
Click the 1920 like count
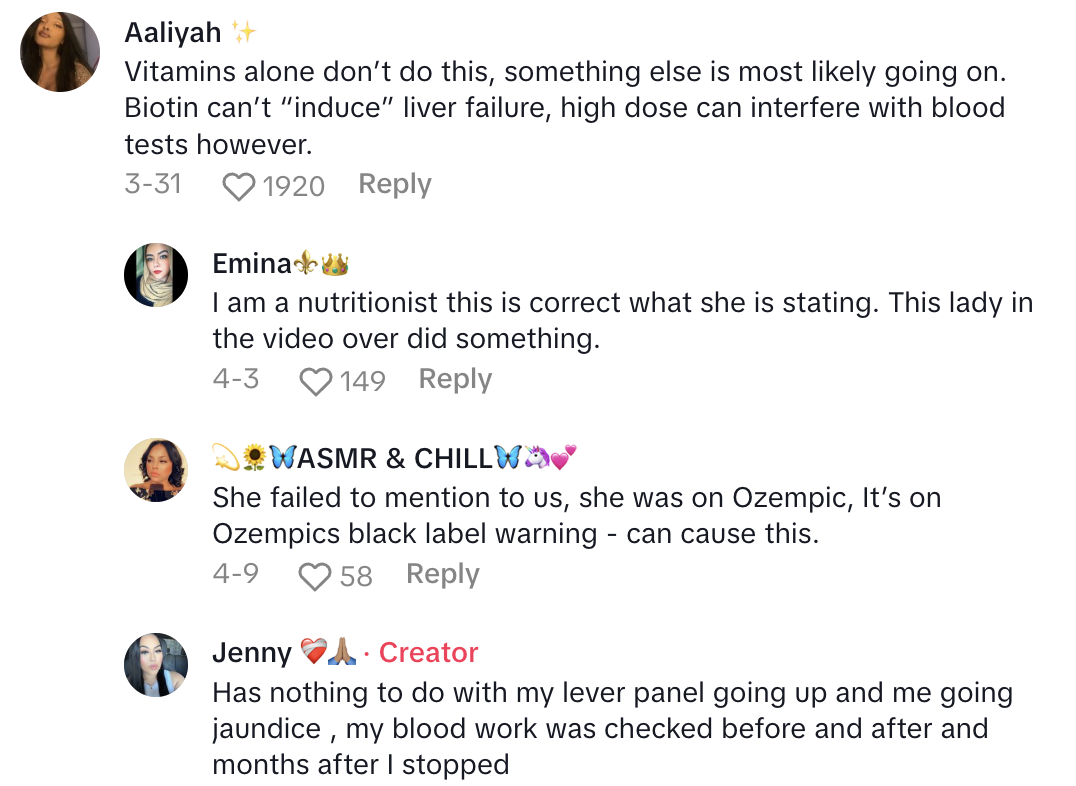pos(294,186)
